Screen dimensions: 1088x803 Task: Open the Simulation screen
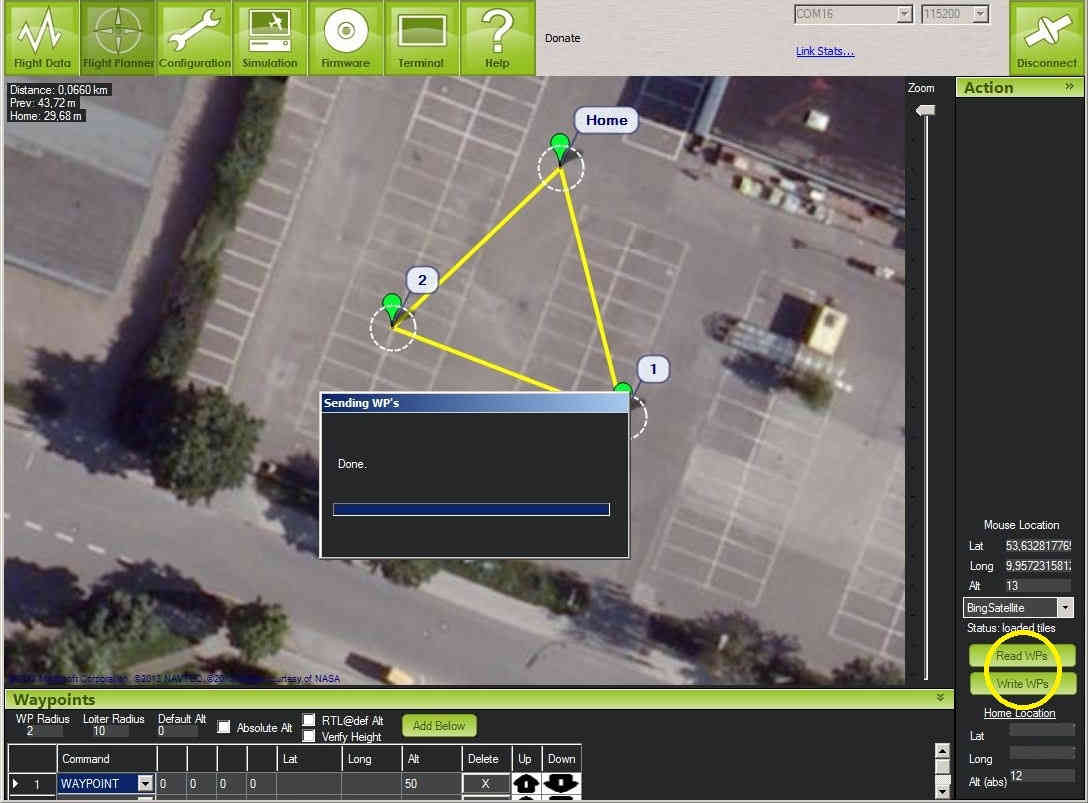[x=270, y=38]
